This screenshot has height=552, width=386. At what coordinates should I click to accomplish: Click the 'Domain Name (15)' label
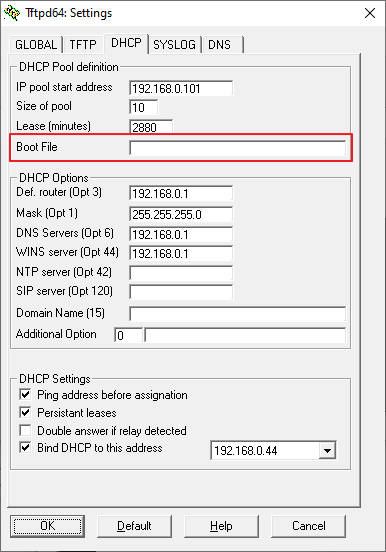(61, 313)
